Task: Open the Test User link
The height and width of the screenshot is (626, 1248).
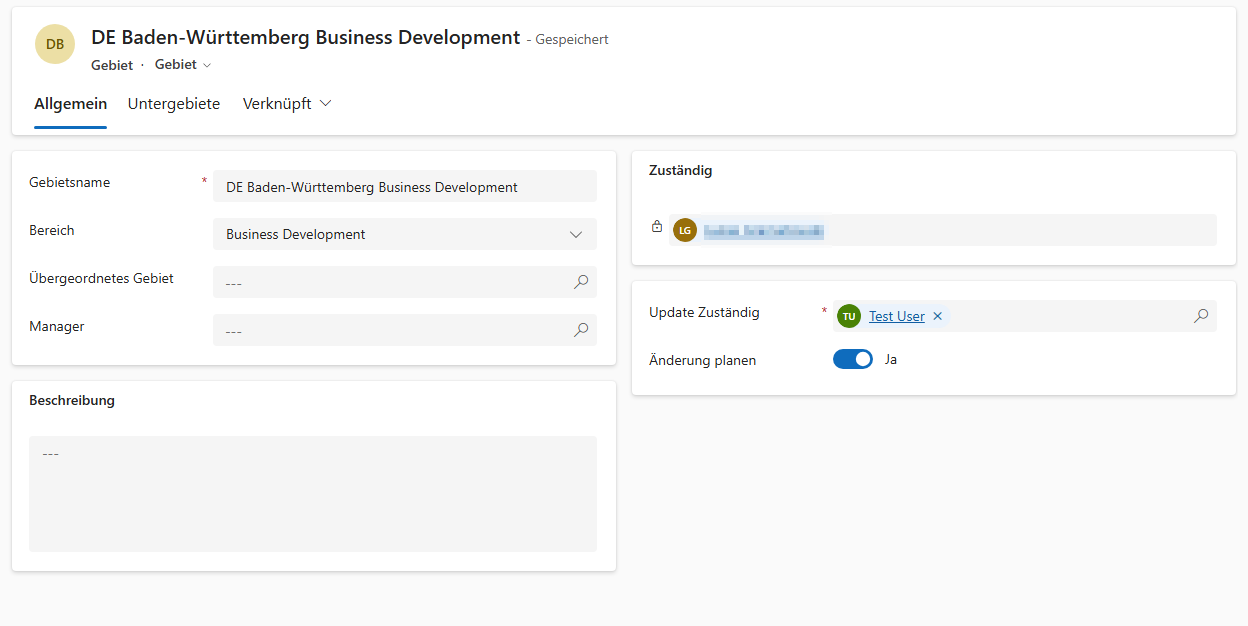Action: pos(896,316)
